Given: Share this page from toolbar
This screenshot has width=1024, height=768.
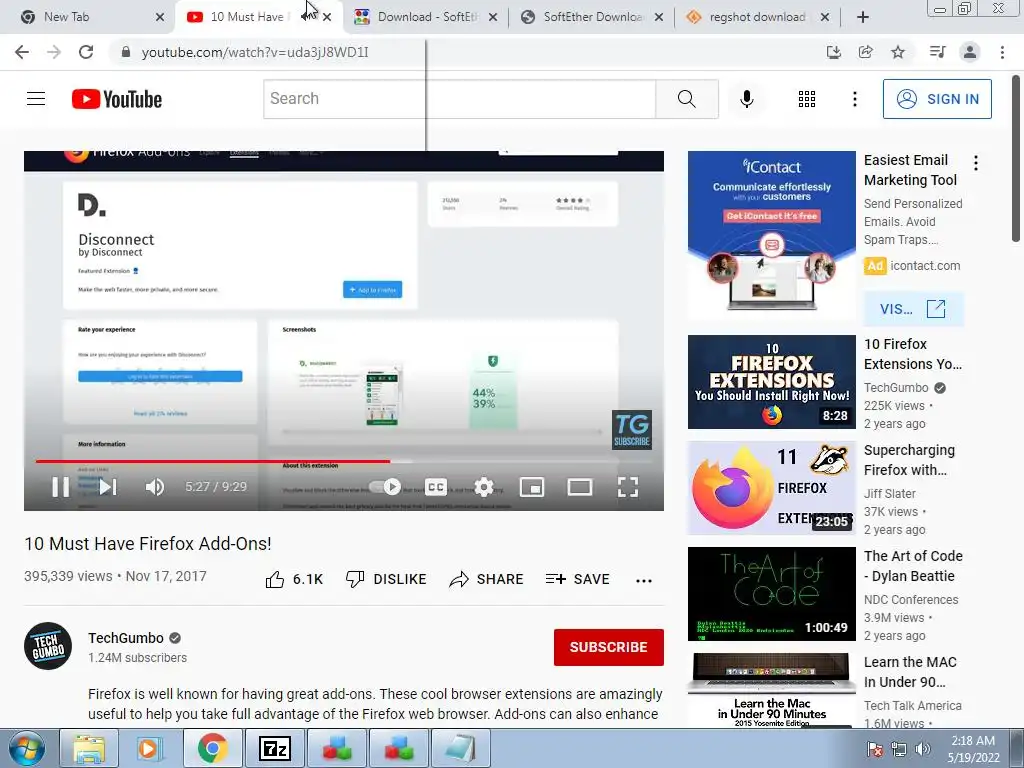Looking at the screenshot, I should pyautogui.click(x=865, y=52).
